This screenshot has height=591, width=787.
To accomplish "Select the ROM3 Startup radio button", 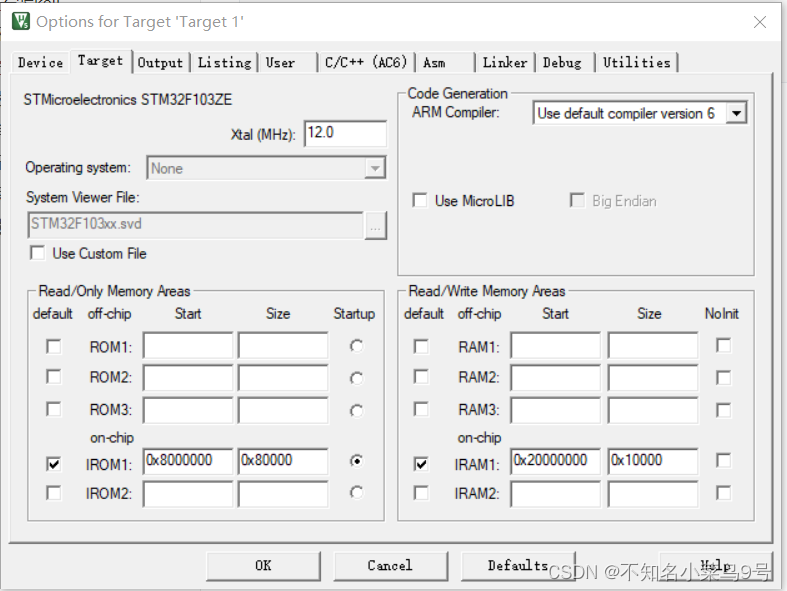I will click(x=356, y=411).
